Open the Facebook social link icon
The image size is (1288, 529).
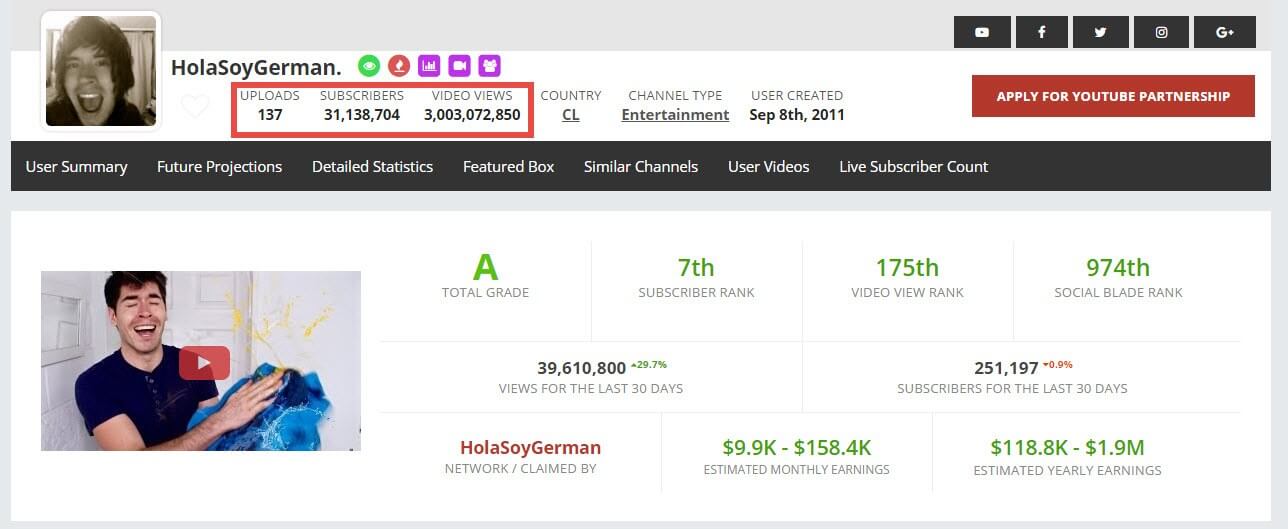[1041, 32]
